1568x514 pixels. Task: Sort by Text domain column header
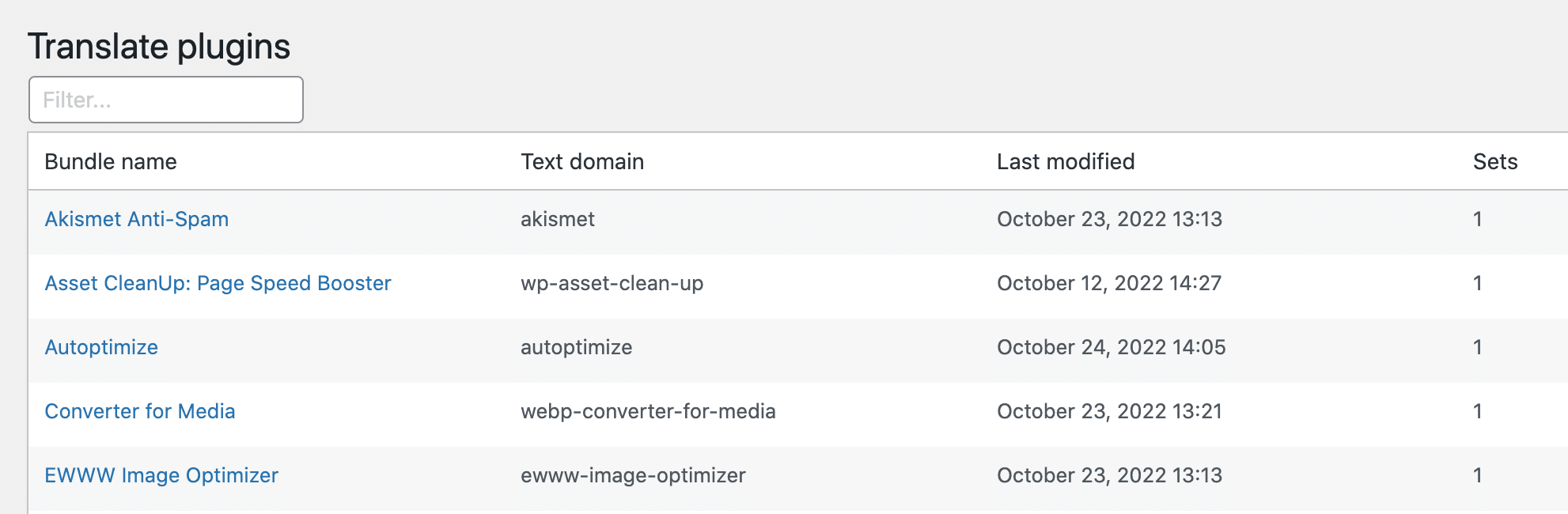pyautogui.click(x=582, y=161)
